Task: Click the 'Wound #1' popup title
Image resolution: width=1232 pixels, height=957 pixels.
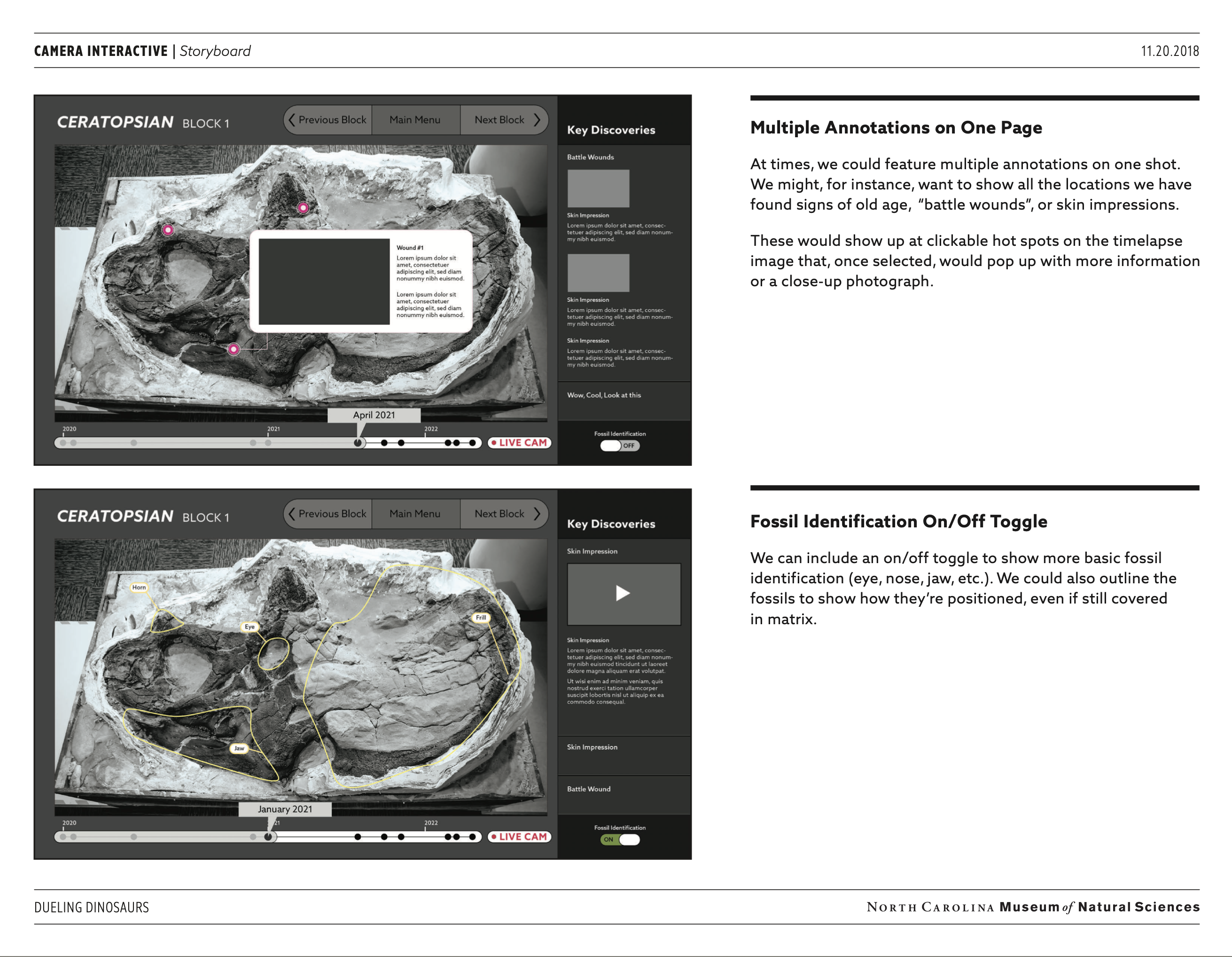Action: point(410,248)
